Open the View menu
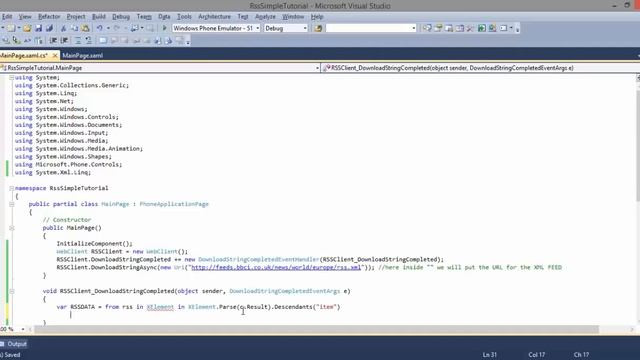640x360 pixels. click(25, 17)
